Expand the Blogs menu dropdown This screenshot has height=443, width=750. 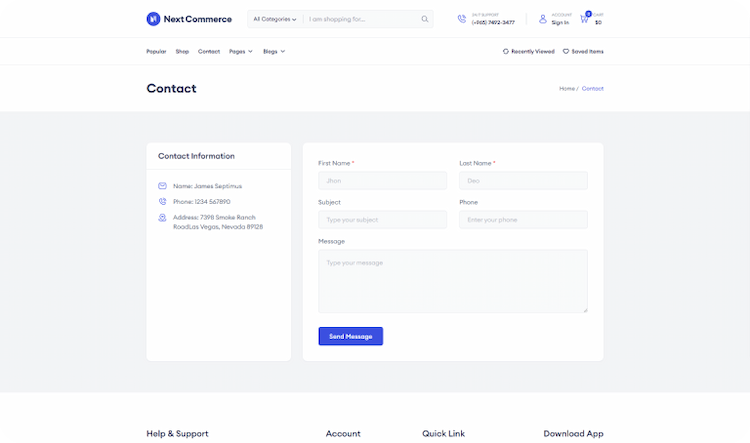[x=274, y=51]
